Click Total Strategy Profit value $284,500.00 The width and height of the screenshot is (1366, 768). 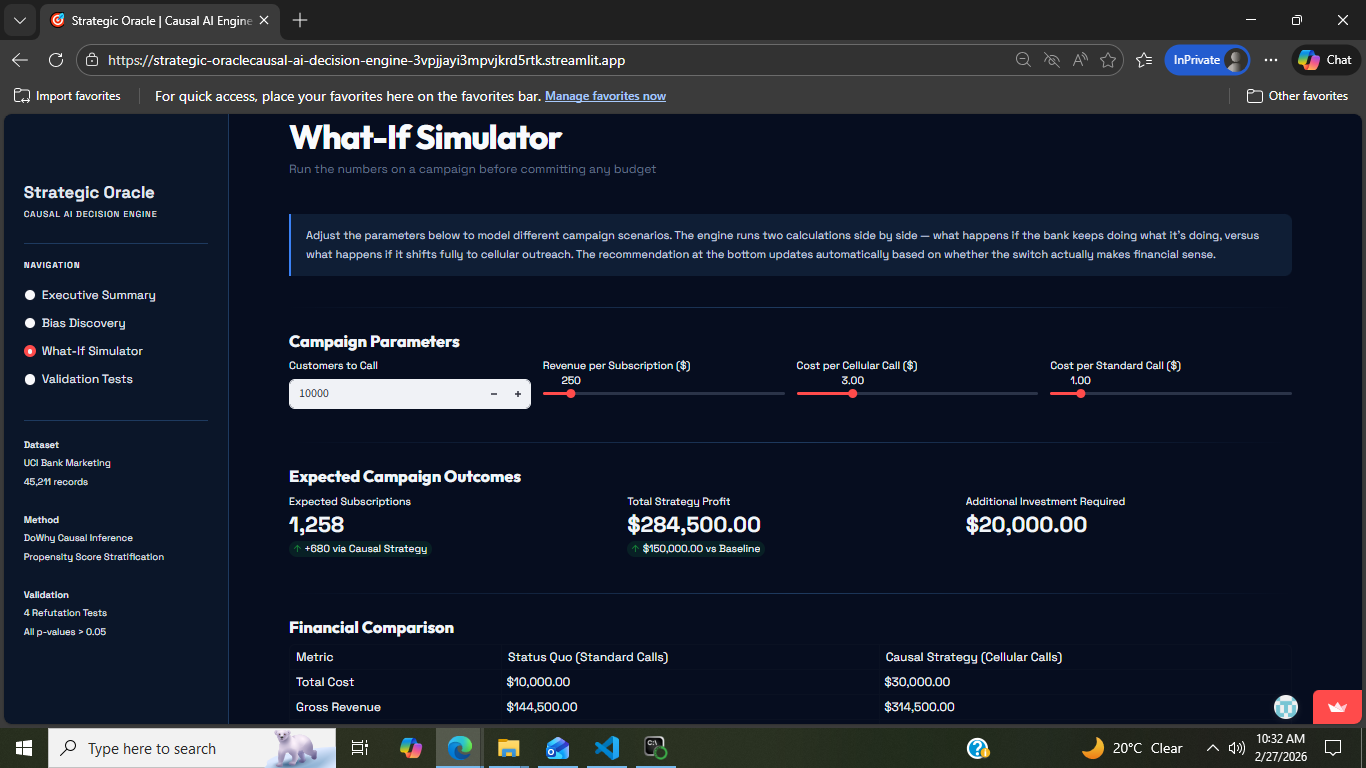click(694, 525)
